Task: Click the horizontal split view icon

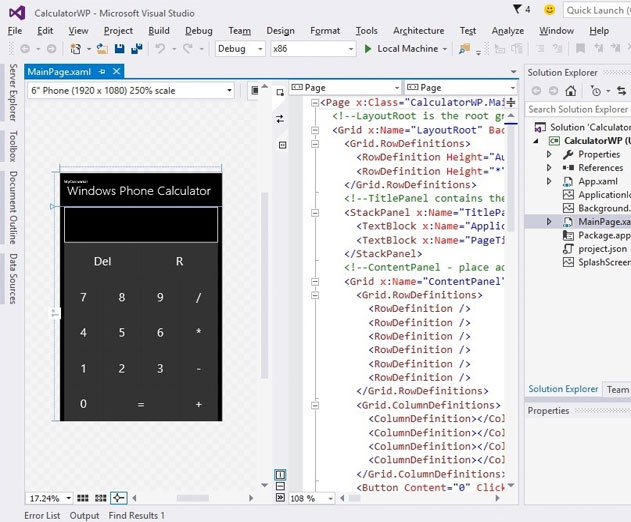Action: [280, 486]
